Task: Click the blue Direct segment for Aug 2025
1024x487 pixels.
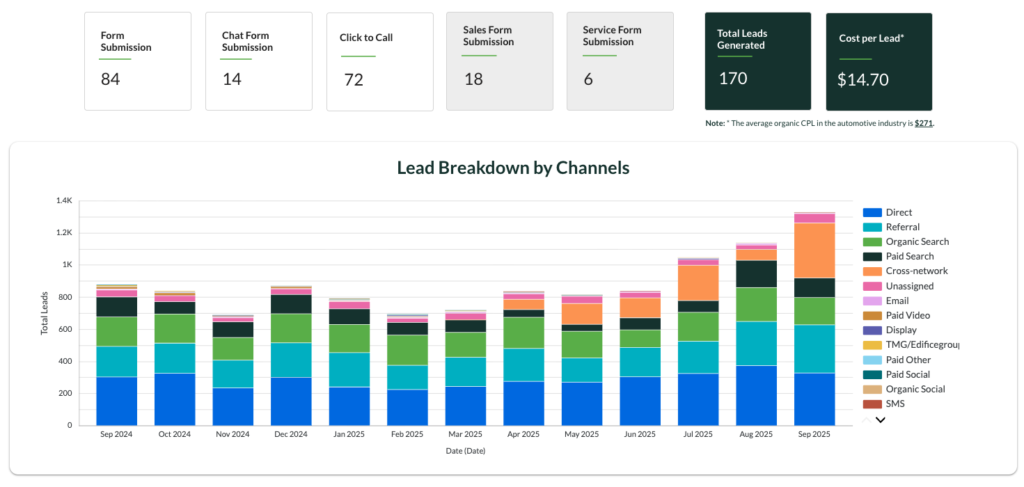Action: point(756,395)
